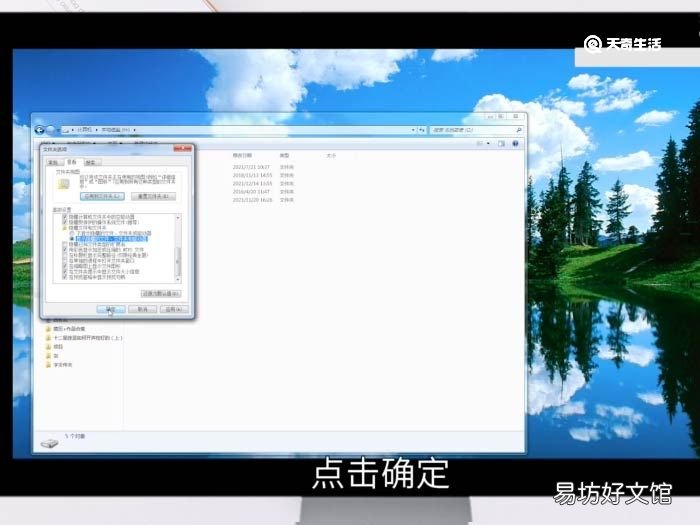Expand the breadcrumb arrow after 本地磁盘
The image size is (700, 525).
134,130
